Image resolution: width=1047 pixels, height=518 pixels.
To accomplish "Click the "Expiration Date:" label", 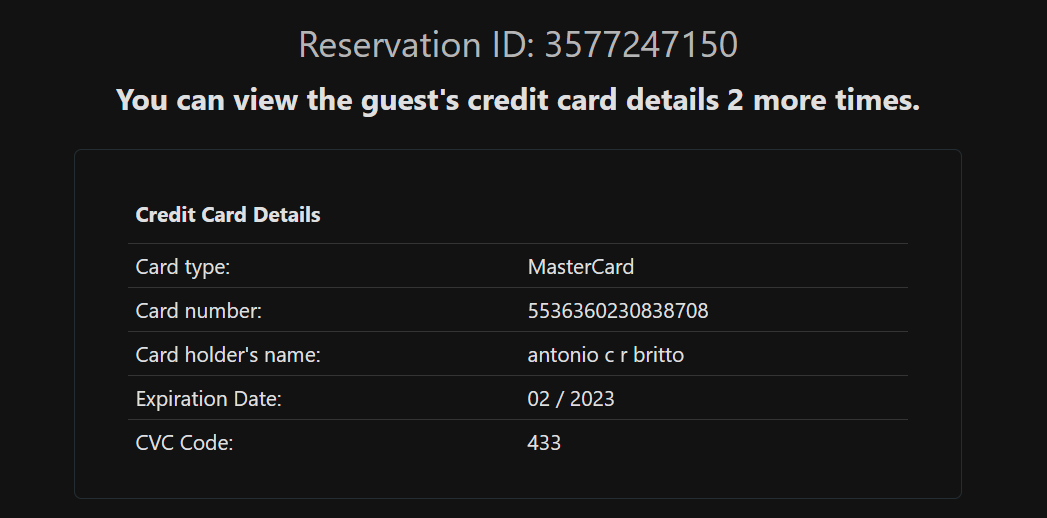I will tap(208, 399).
